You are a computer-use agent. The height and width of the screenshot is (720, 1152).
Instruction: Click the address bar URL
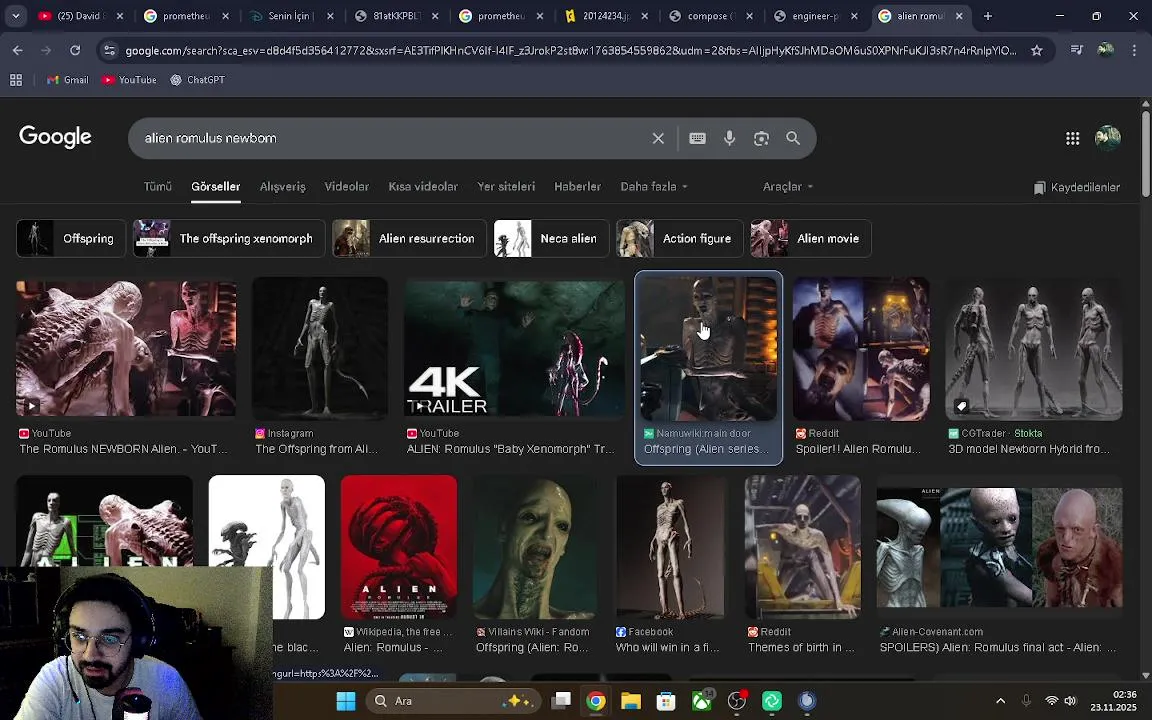tap(571, 50)
